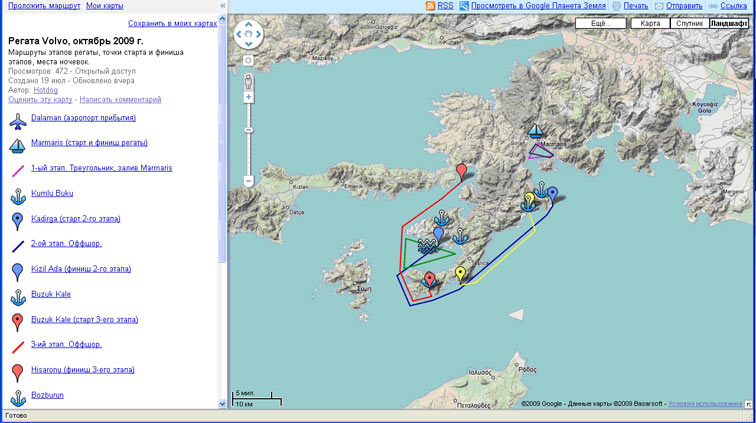
Task: Open Kizil Ada (финиш 2-го этапа) link
Action: click(81, 269)
